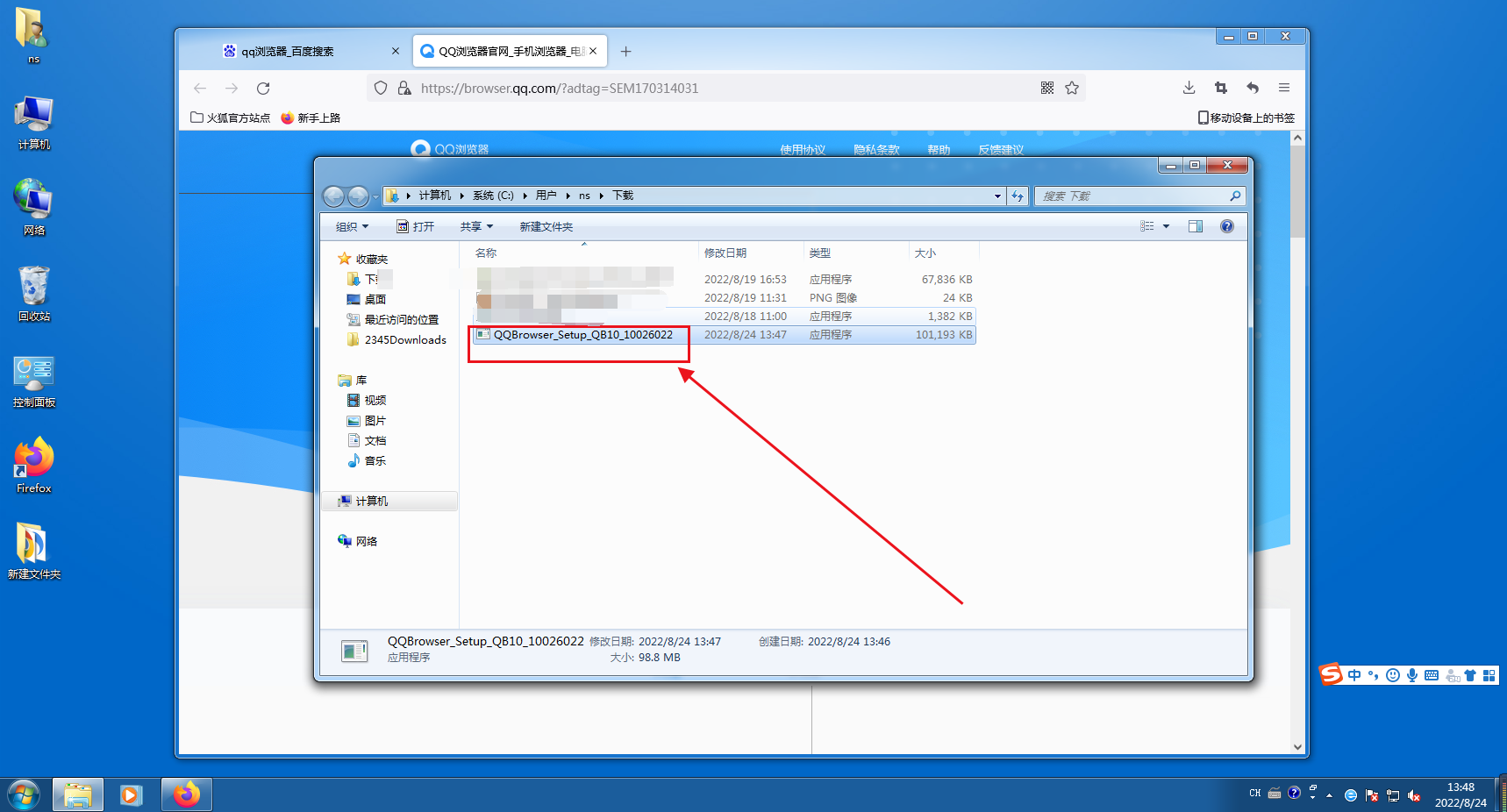The height and width of the screenshot is (812, 1507).
Task: Click the QR code icon in URL bar
Action: point(1047,89)
